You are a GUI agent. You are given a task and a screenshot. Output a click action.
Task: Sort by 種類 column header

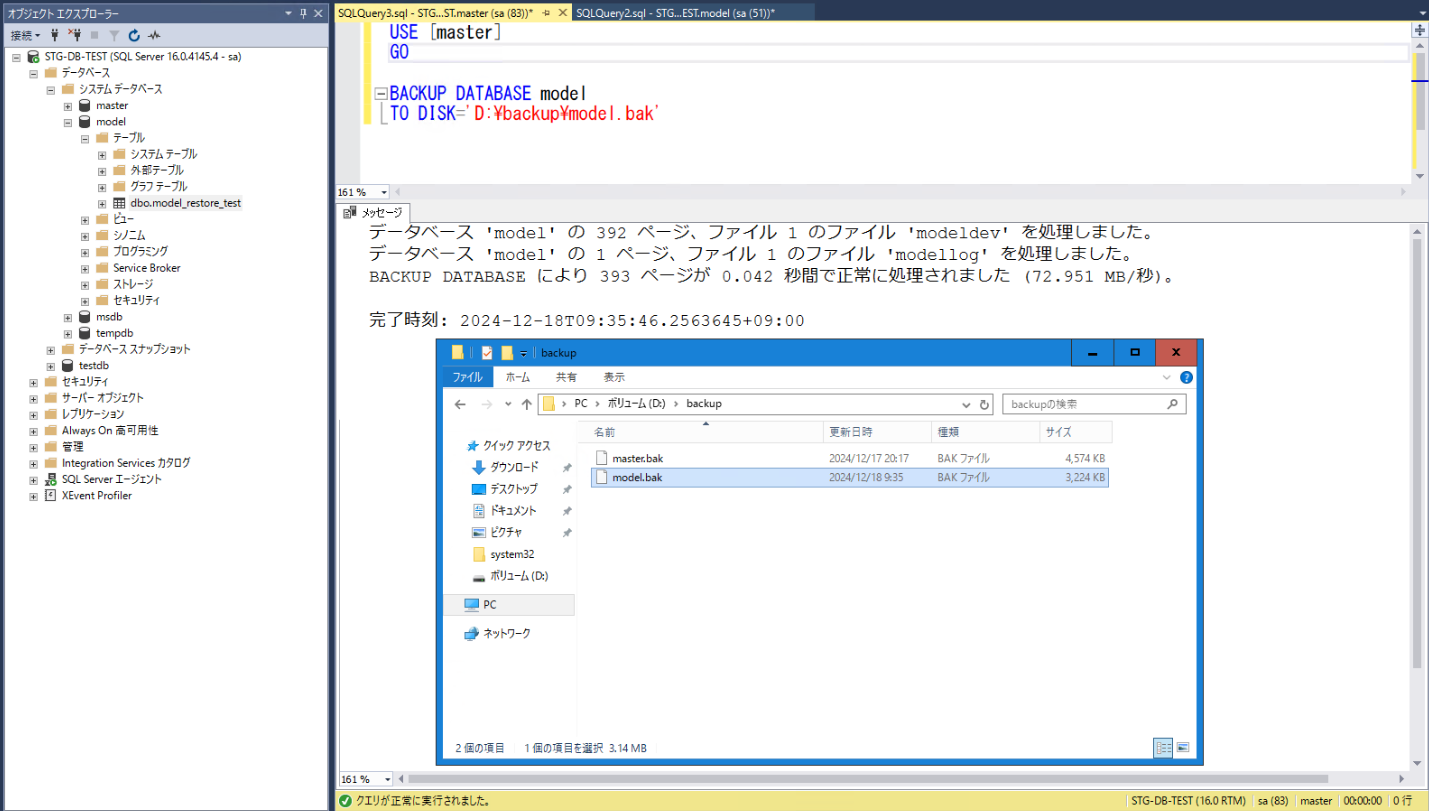pyautogui.click(x=985, y=432)
